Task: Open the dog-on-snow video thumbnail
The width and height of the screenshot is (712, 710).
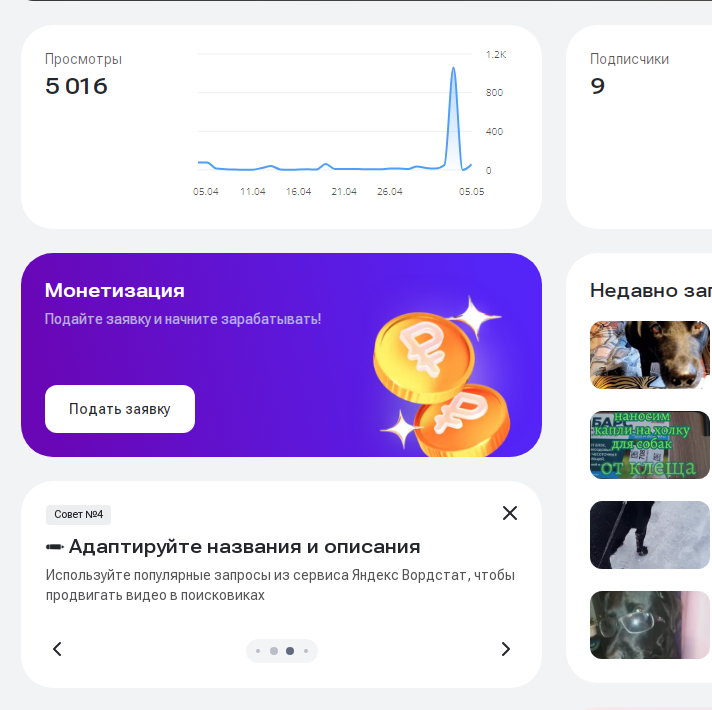Action: coord(650,535)
